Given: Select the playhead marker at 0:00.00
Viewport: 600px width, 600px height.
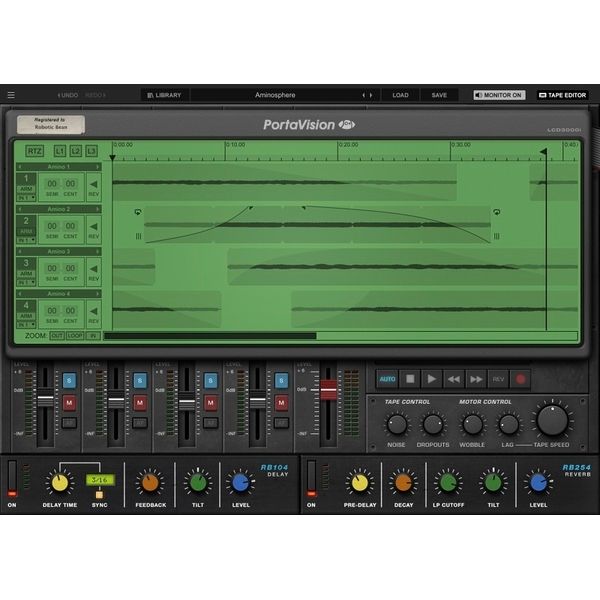Looking at the screenshot, I should click(x=112, y=157).
